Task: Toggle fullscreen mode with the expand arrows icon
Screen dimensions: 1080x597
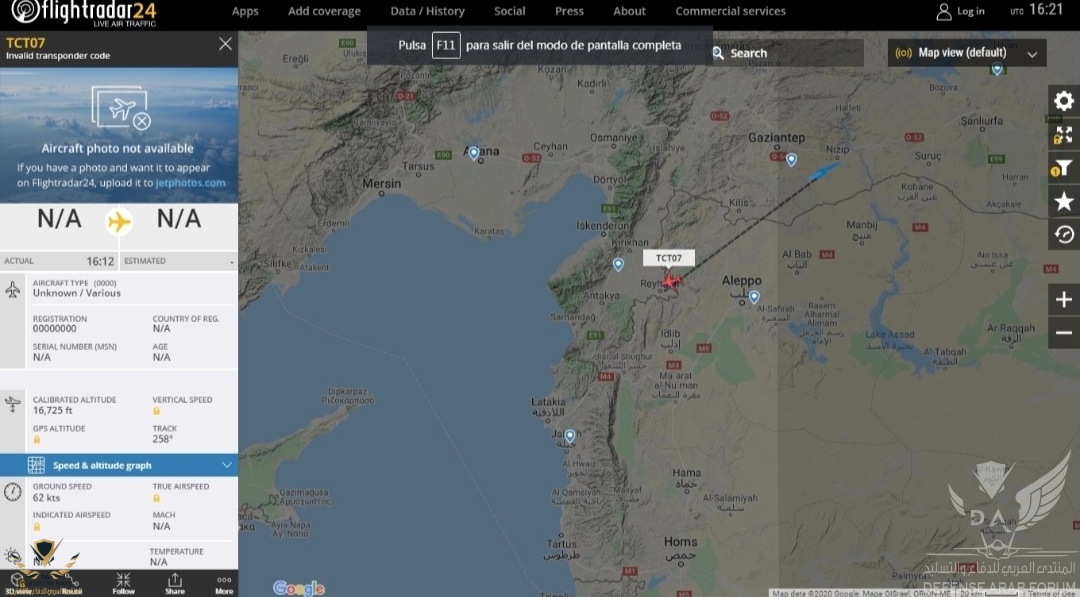Action: (1063, 134)
